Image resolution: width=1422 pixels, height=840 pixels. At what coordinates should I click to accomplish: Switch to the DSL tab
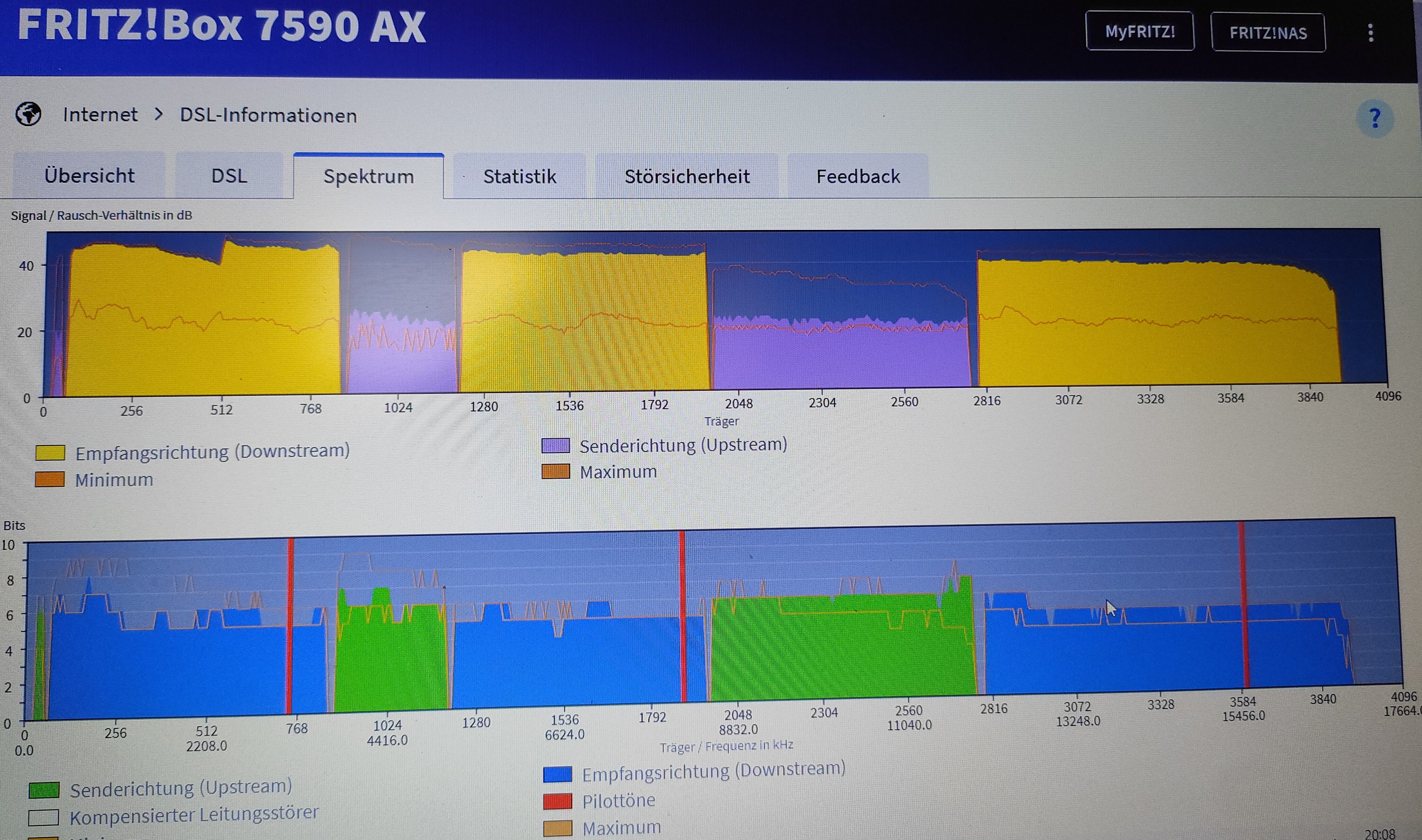click(229, 176)
